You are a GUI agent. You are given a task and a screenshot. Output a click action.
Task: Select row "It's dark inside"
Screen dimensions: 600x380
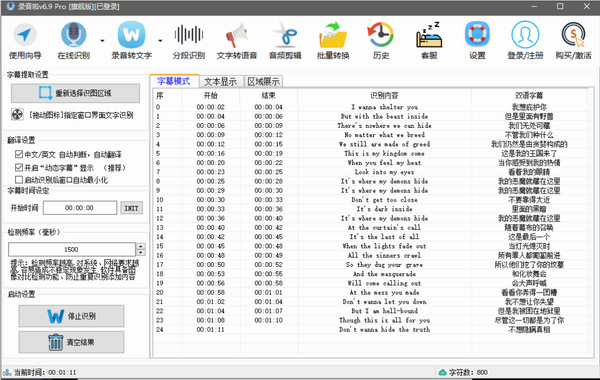tap(370, 209)
